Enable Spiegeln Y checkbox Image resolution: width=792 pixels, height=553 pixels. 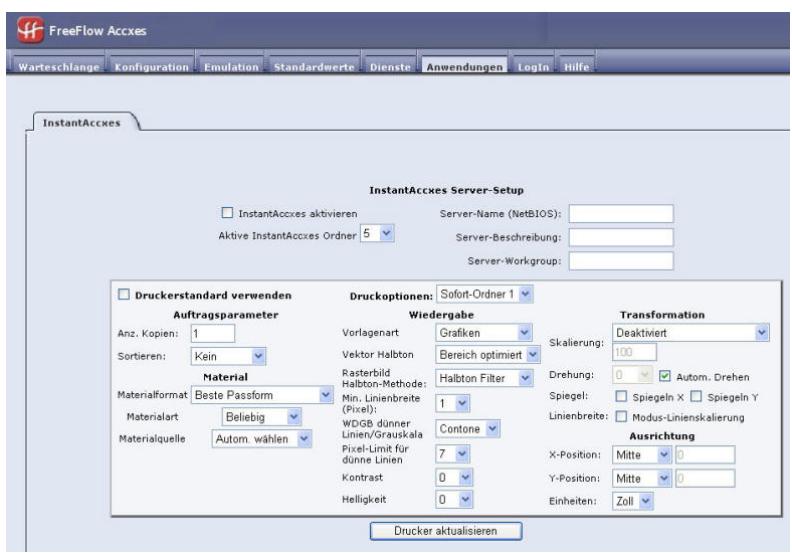point(696,396)
